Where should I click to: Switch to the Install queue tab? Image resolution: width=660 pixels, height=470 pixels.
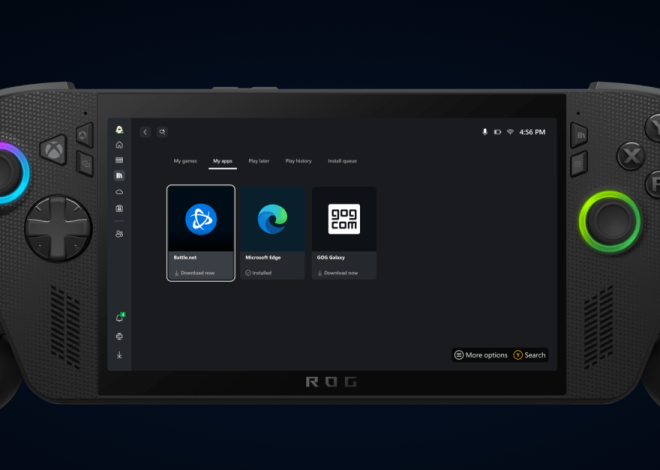click(342, 161)
